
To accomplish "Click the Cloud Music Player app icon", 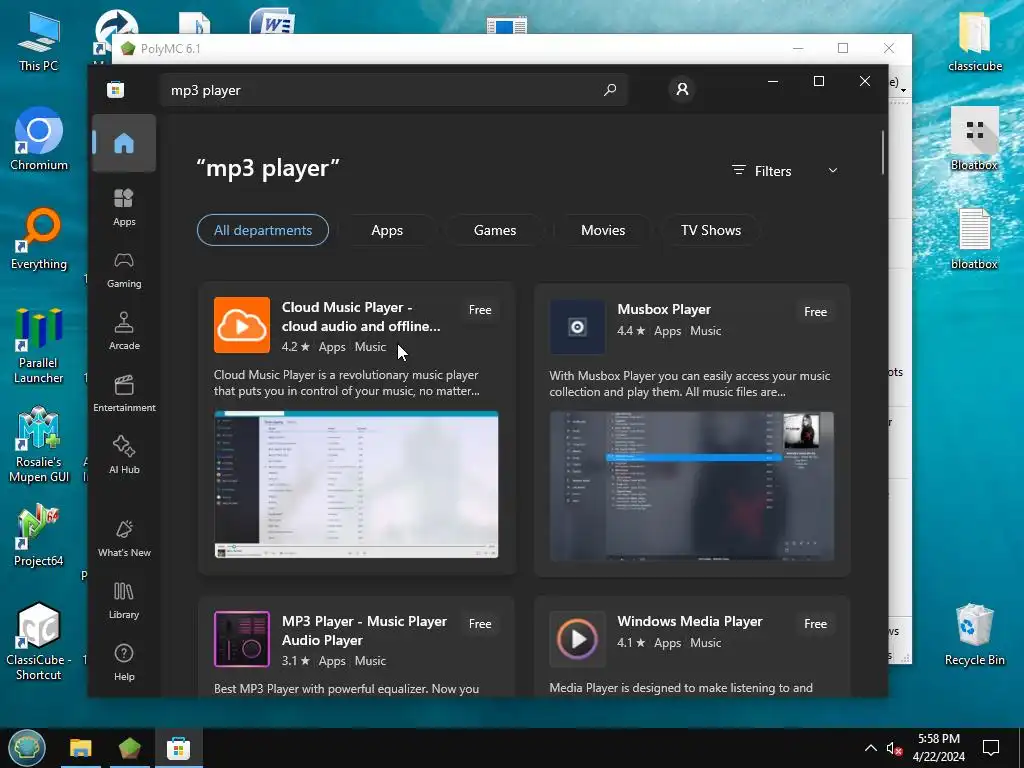I will point(242,325).
